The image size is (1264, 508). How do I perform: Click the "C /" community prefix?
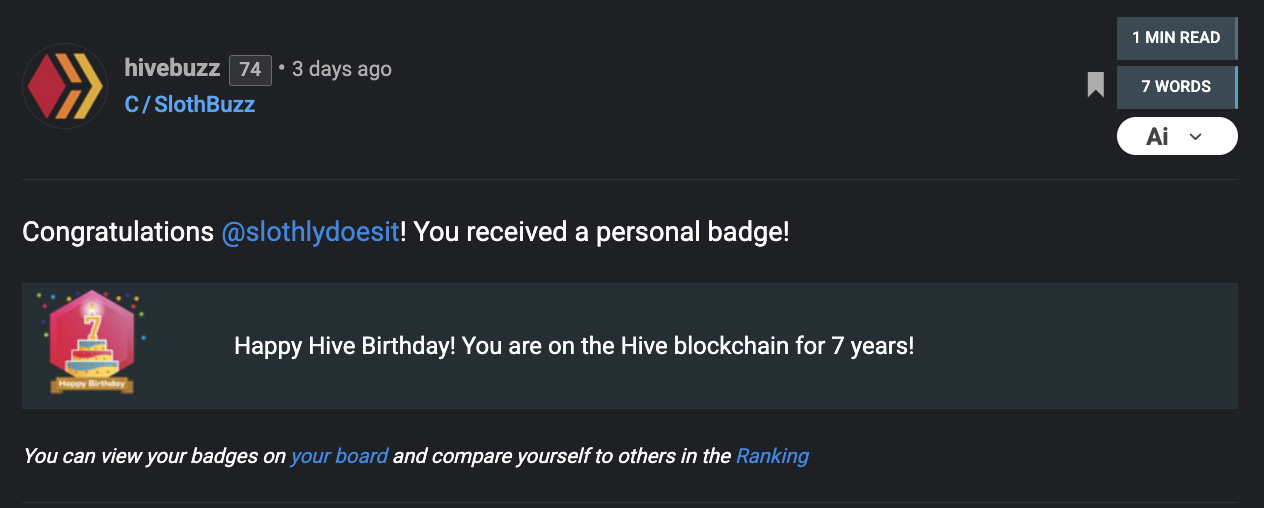[136, 104]
